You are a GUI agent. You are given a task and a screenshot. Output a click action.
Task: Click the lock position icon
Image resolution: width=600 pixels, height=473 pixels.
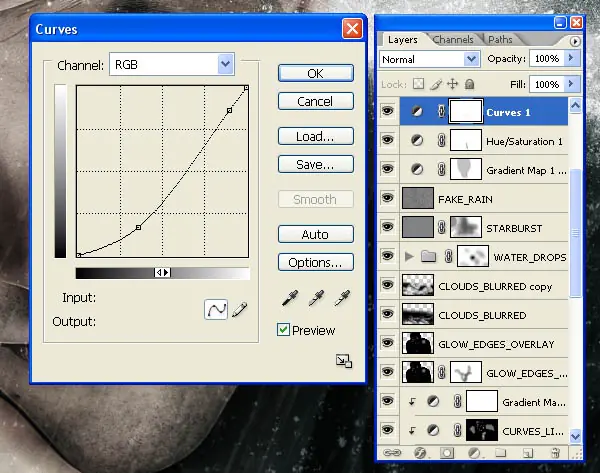tap(453, 84)
